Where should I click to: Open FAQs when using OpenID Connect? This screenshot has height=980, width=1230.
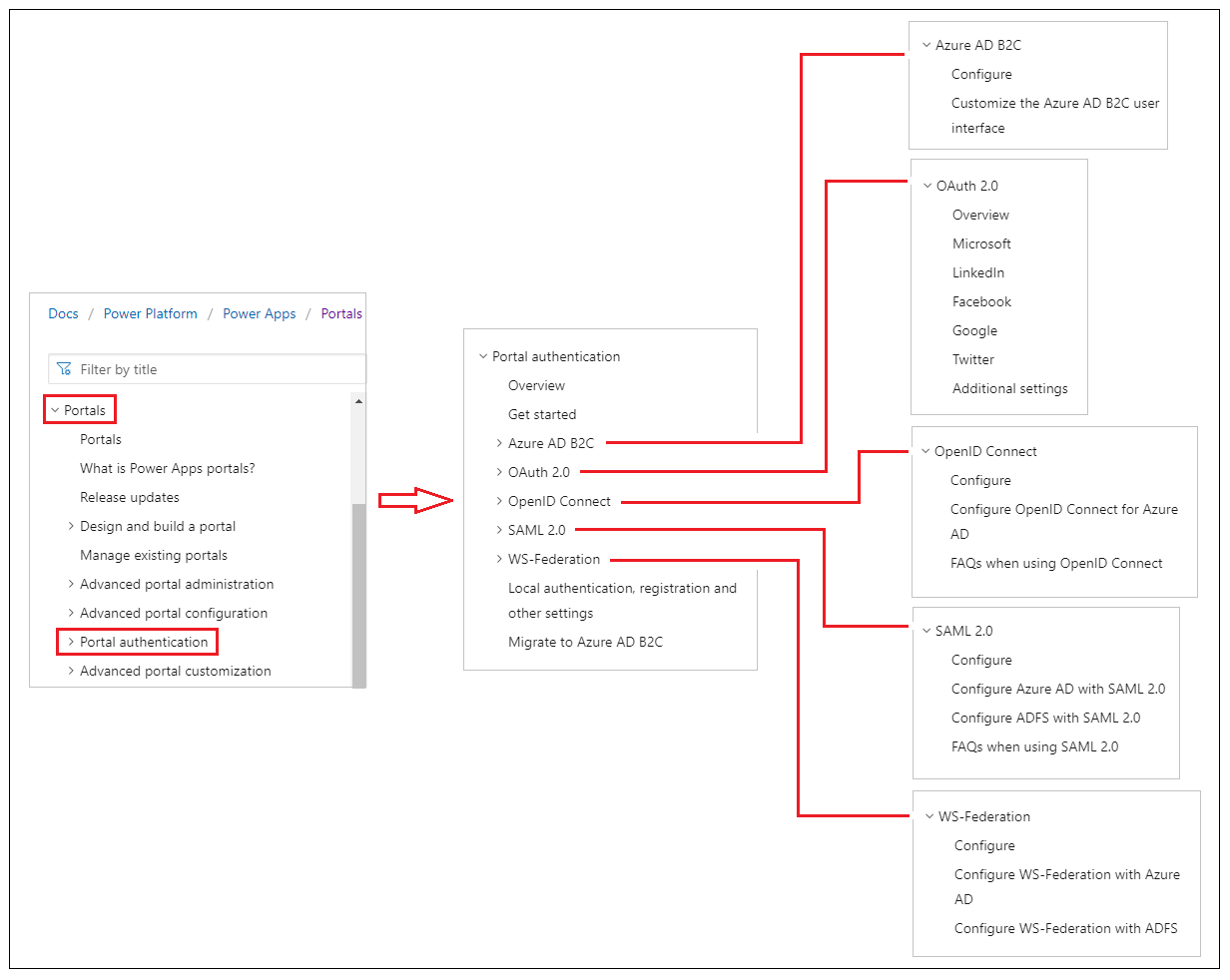tap(1056, 563)
